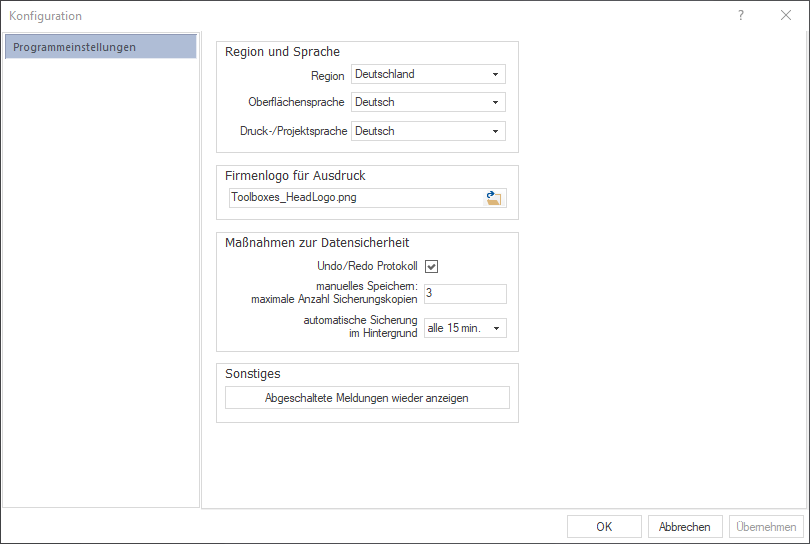810x544 pixels.
Task: Click the 'Druck-/Projektsprache' label
Action: tap(293, 131)
